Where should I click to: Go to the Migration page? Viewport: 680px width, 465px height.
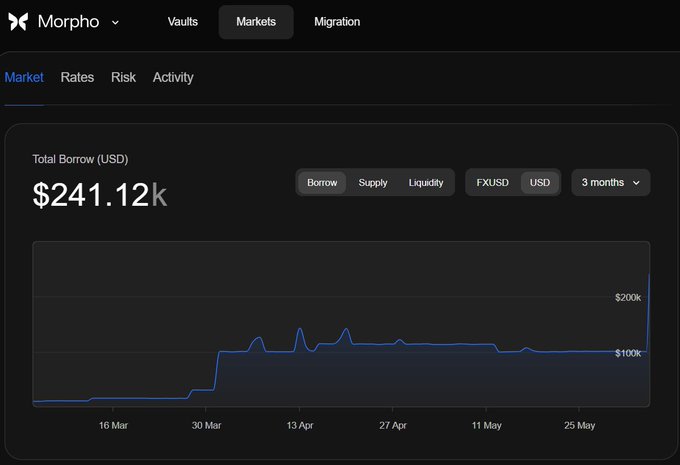pyautogui.click(x=337, y=22)
